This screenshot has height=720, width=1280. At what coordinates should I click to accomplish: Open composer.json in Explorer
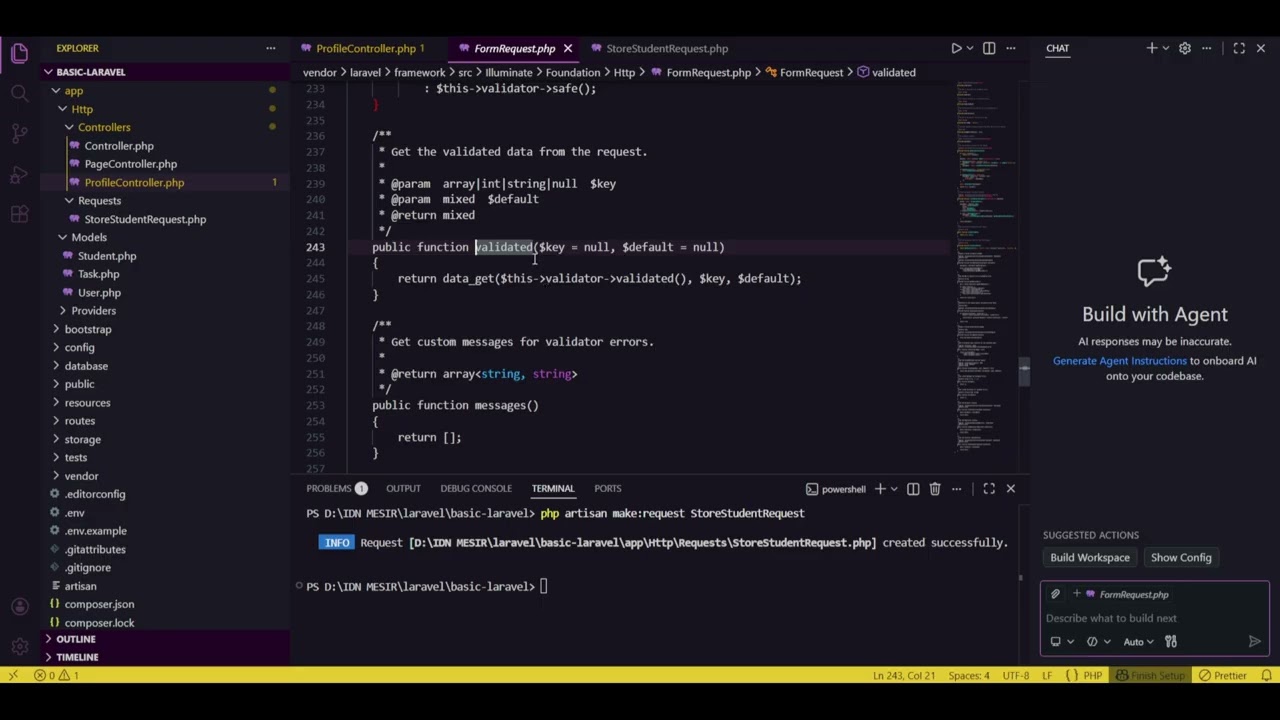[99, 604]
